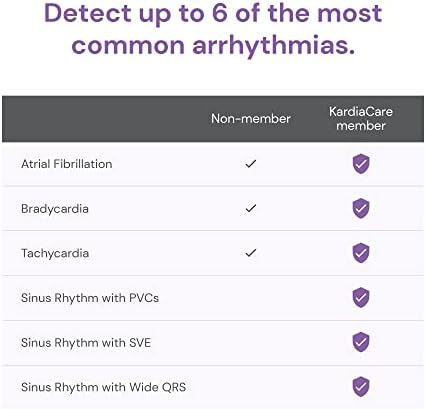Click the Bradycardia purple shield icon

[361, 208]
